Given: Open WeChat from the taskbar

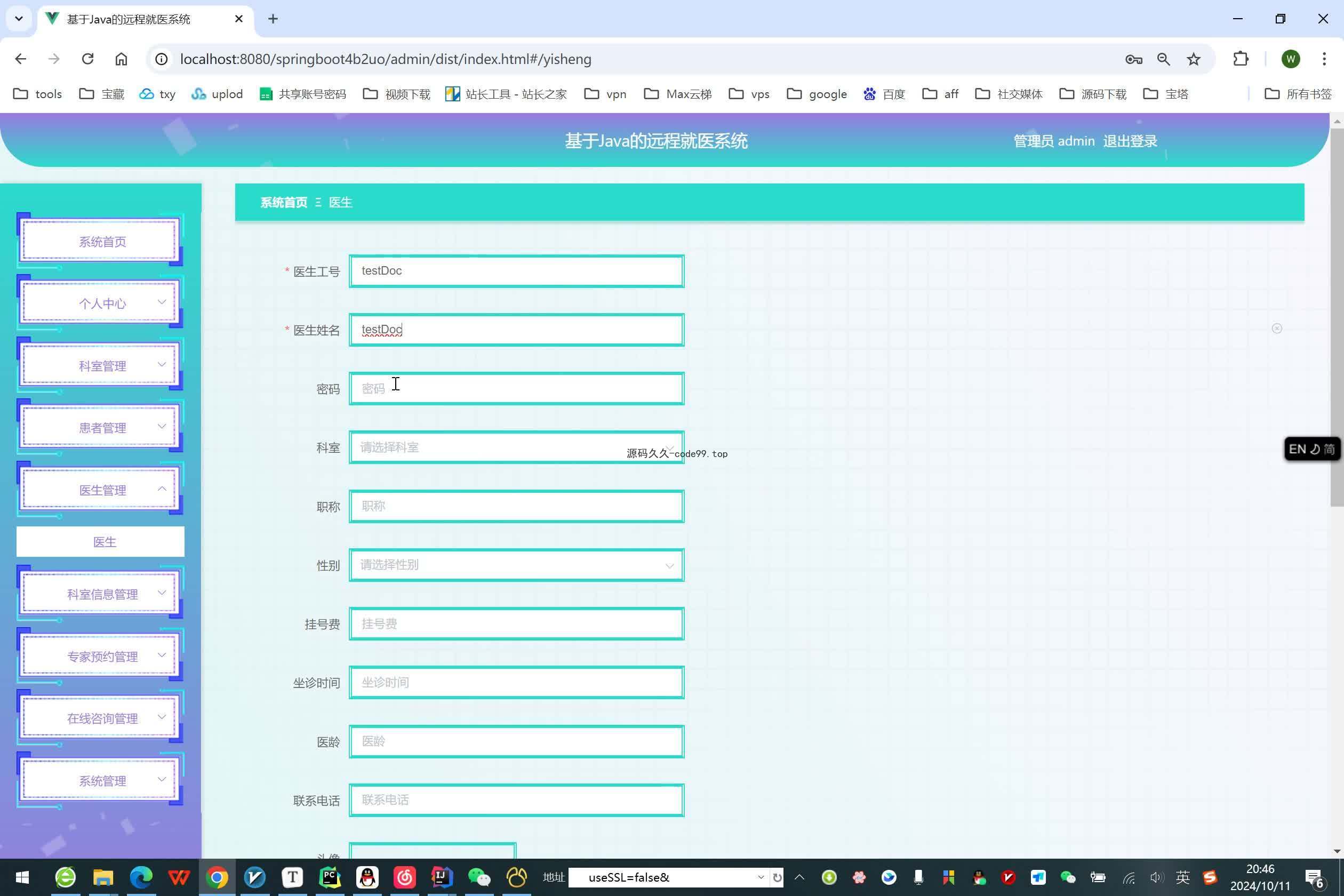Looking at the screenshot, I should (x=479, y=877).
